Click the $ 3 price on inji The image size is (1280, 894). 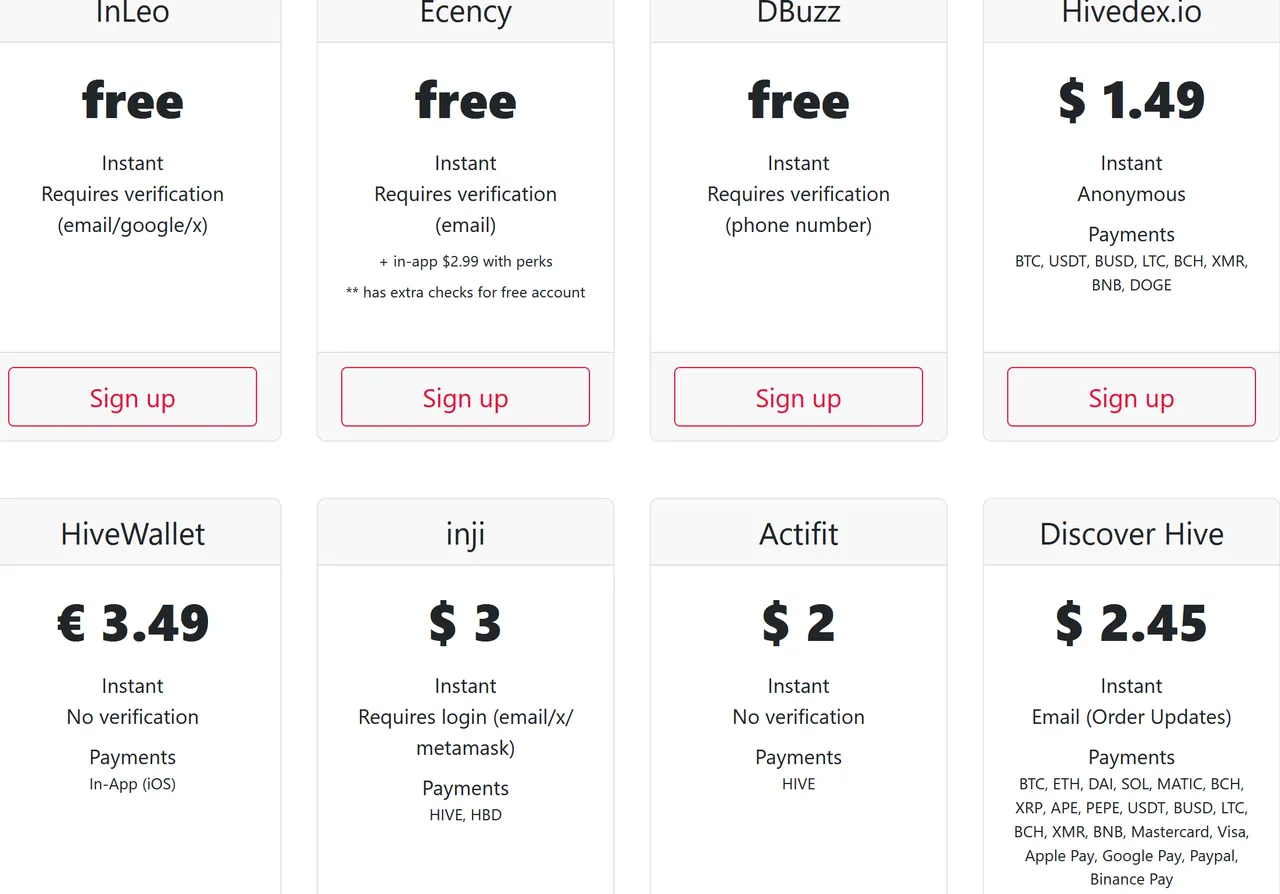point(465,623)
